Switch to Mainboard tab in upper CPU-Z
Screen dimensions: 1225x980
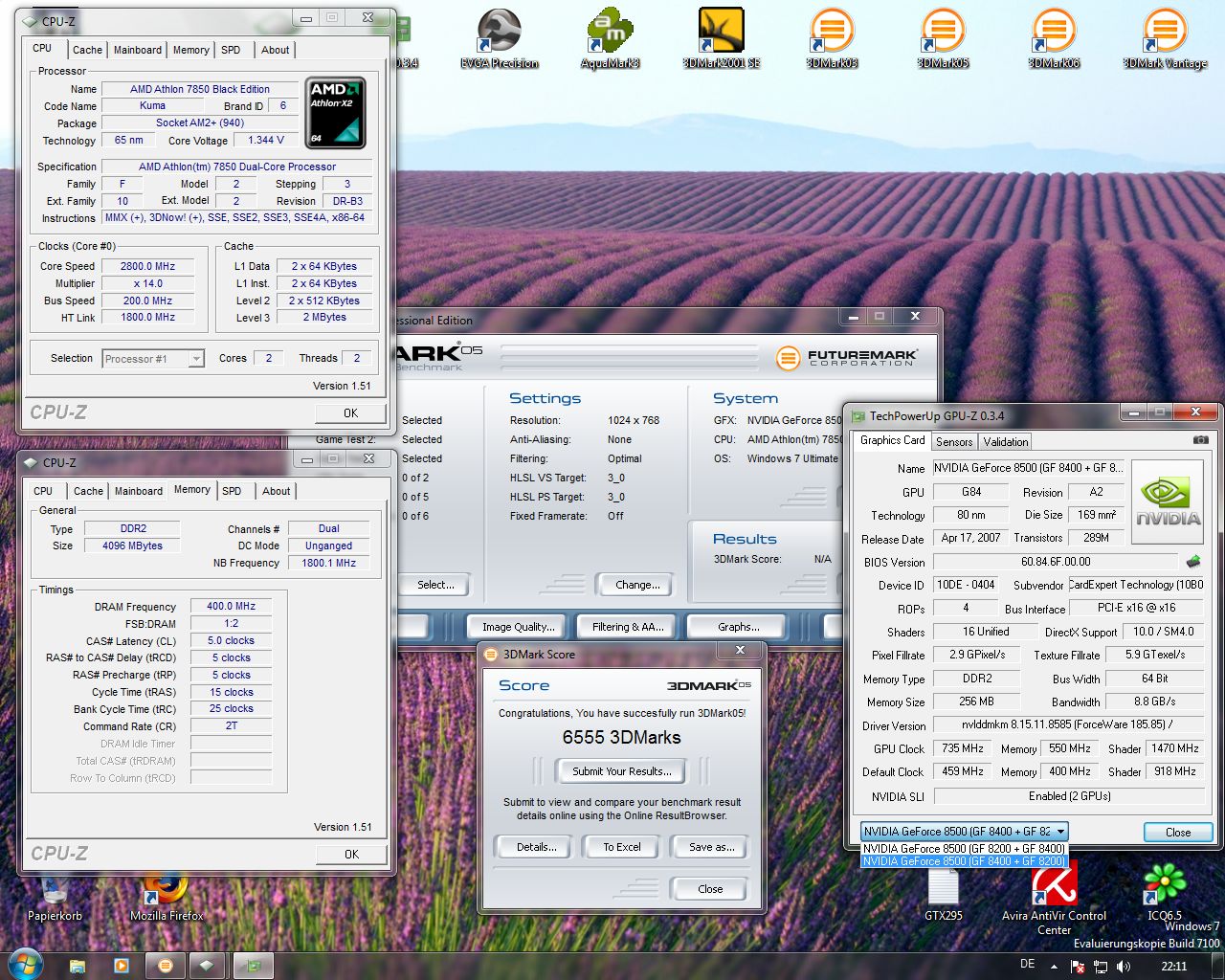(138, 50)
